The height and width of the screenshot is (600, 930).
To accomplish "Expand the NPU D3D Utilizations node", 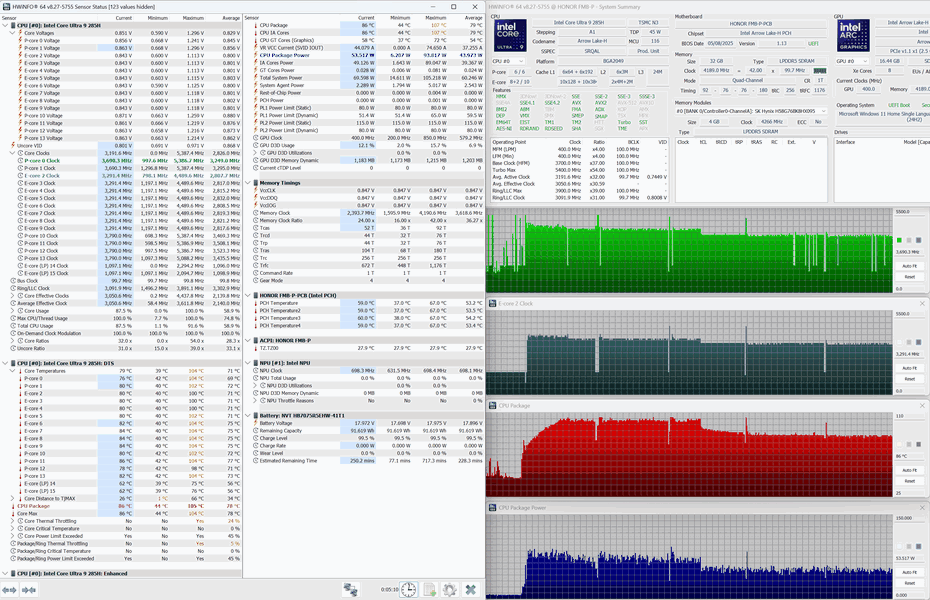I will point(256,385).
